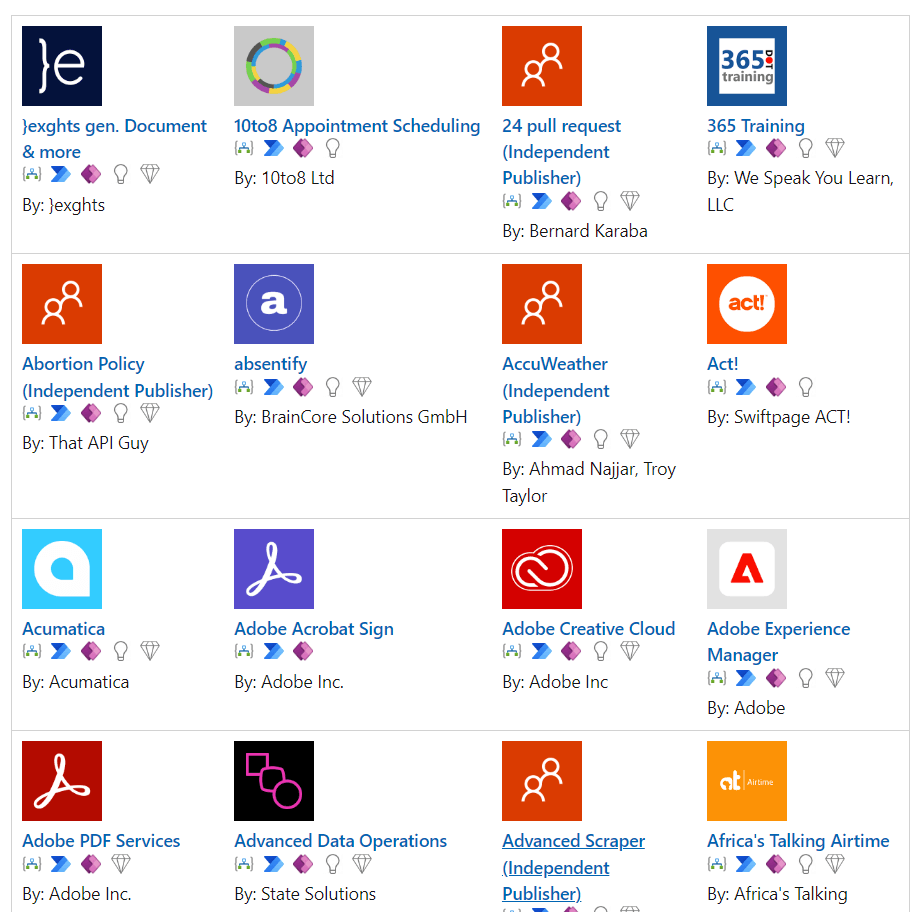Image resolution: width=924 pixels, height=912 pixels.
Task: Select the Power Apps icon under Act!
Action: (x=776, y=387)
